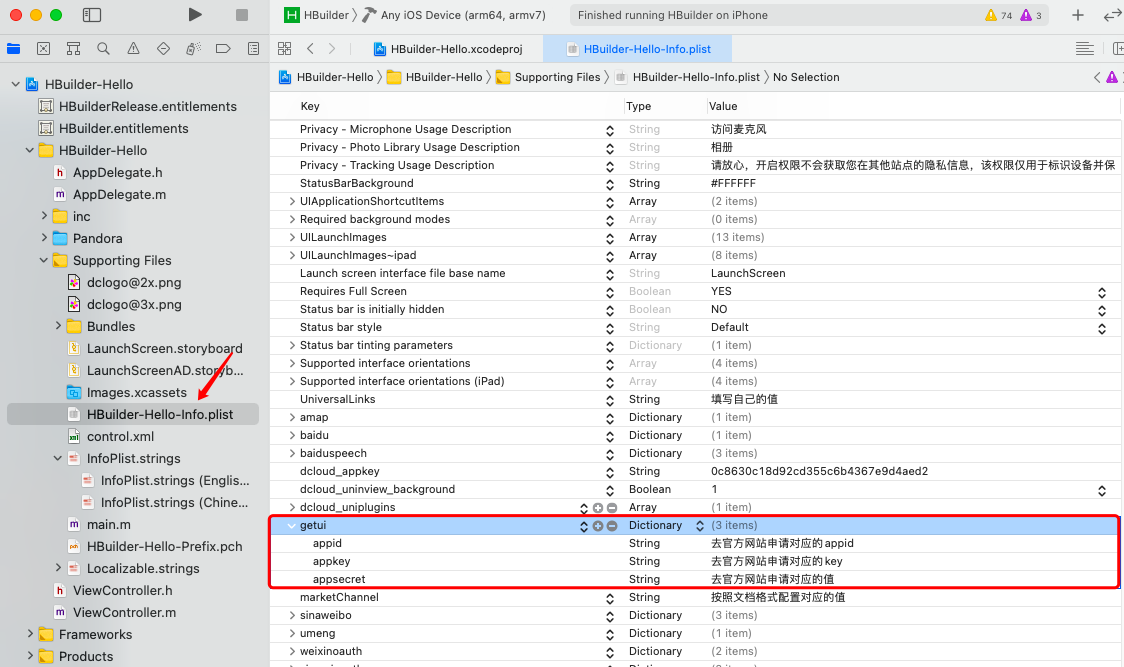Jump to previous issue in jump bar
The image size is (1124, 667).
(1097, 77)
